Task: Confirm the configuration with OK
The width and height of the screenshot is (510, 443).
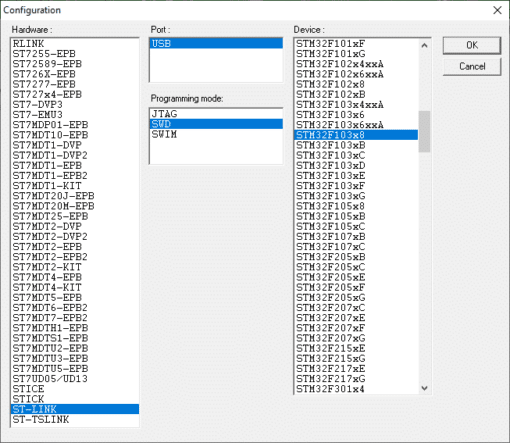Action: pyautogui.click(x=472, y=45)
